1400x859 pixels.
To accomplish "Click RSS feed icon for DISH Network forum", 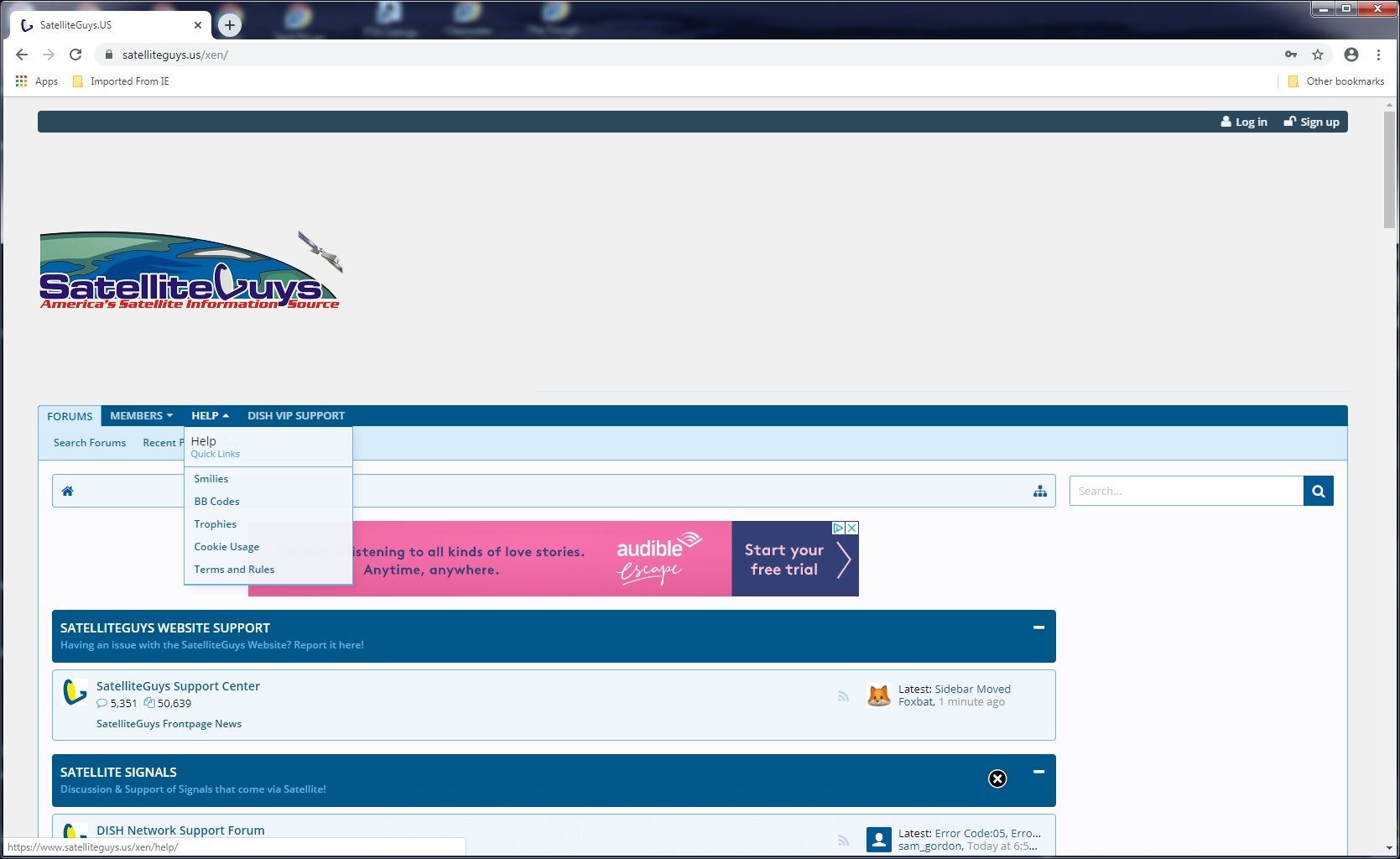I will click(x=843, y=841).
